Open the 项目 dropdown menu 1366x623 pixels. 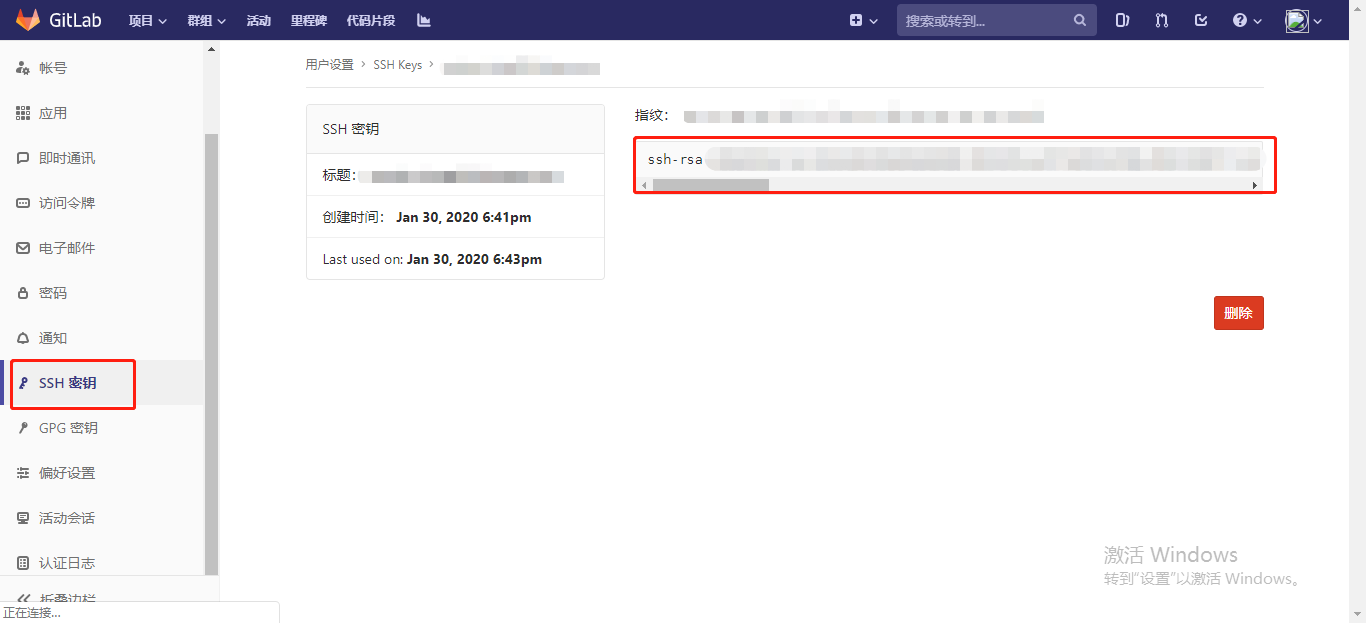pyautogui.click(x=148, y=20)
